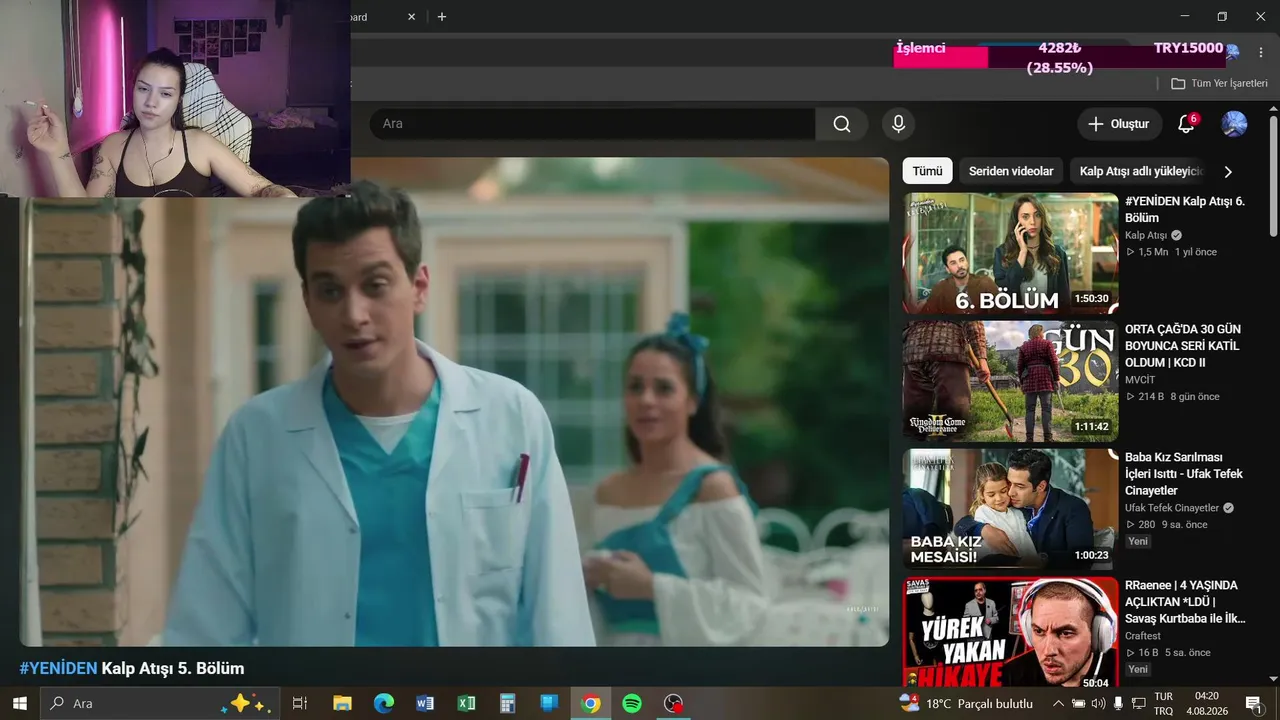Click the MVCİT channel name
1280x720 pixels.
pos(1141,380)
